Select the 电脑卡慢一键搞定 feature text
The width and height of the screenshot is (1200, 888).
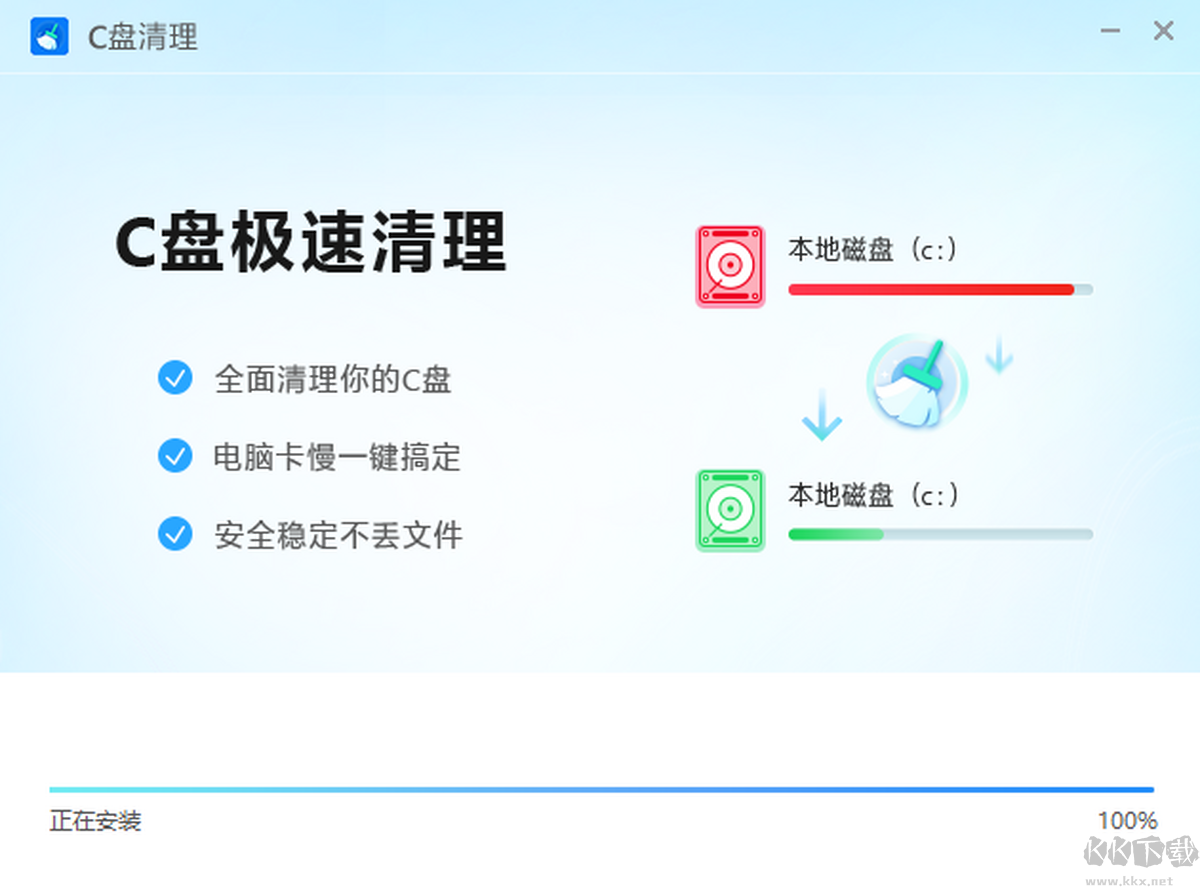point(337,458)
